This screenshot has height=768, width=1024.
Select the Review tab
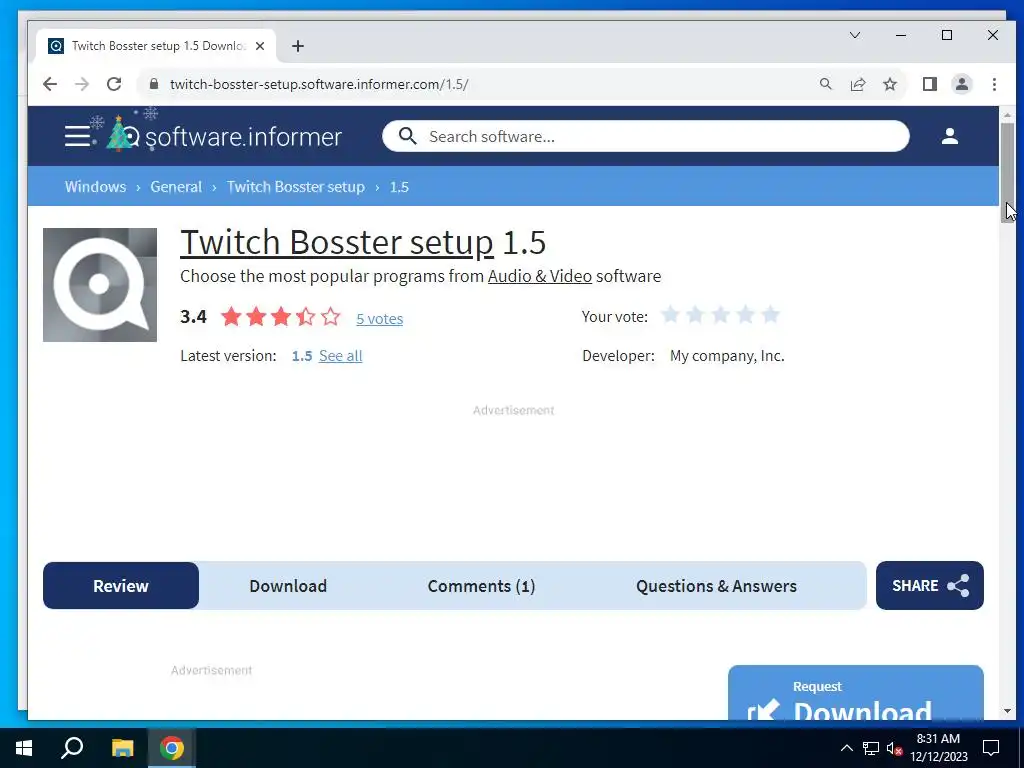click(121, 586)
